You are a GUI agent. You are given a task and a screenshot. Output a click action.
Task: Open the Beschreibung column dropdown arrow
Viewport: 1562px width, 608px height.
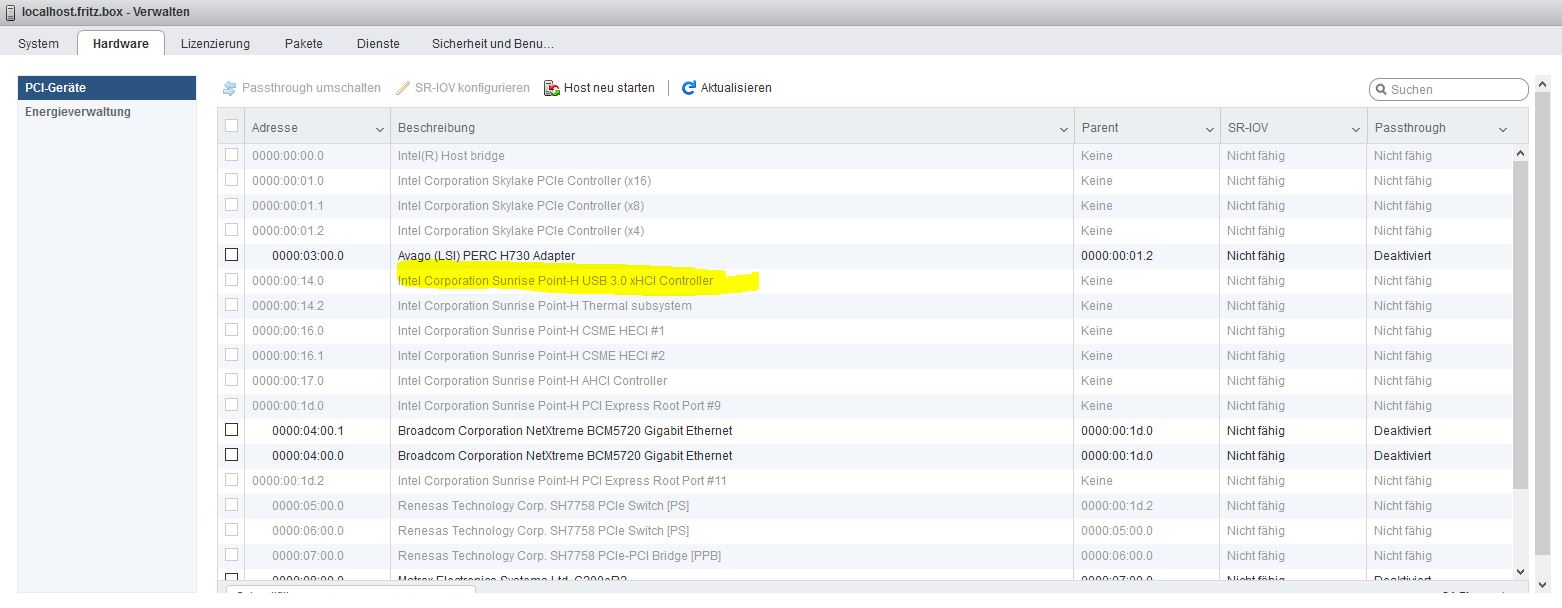click(x=1063, y=129)
